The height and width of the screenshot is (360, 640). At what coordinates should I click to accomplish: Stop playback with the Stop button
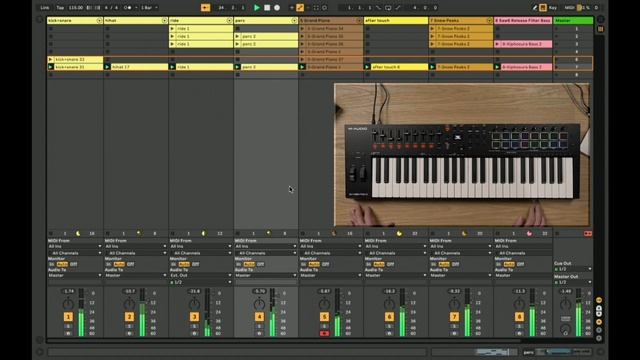tap(267, 7)
